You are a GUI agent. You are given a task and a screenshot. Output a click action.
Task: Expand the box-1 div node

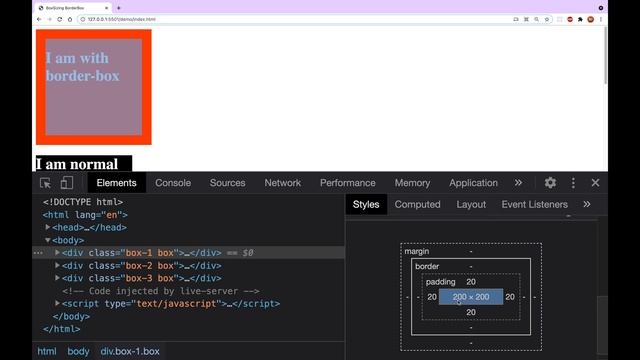point(57,253)
